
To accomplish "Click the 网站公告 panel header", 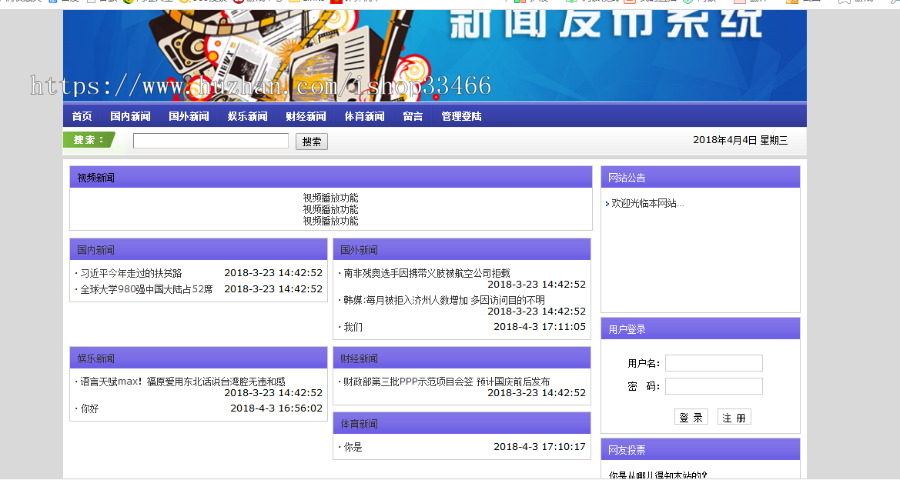I will tap(700, 177).
